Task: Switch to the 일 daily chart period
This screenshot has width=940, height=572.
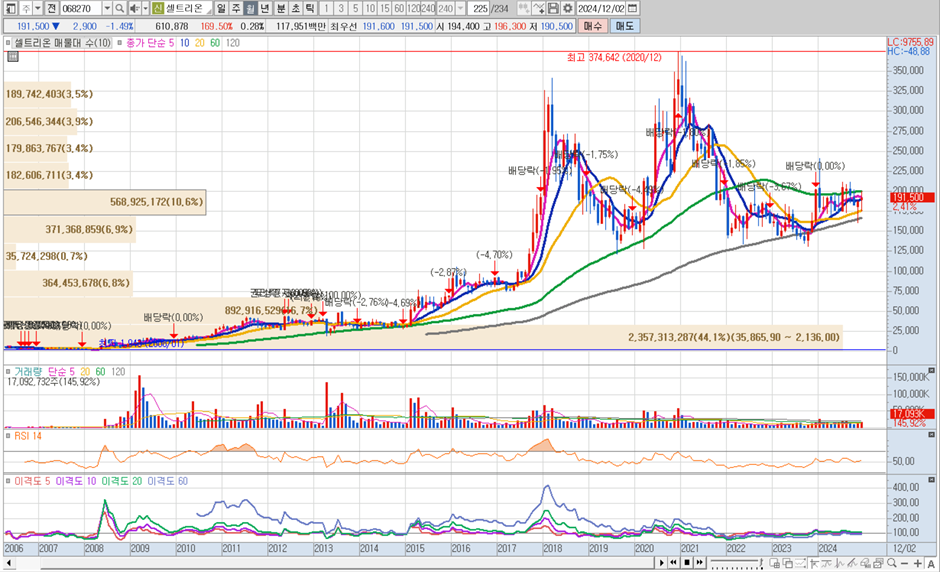Action: click(x=222, y=8)
